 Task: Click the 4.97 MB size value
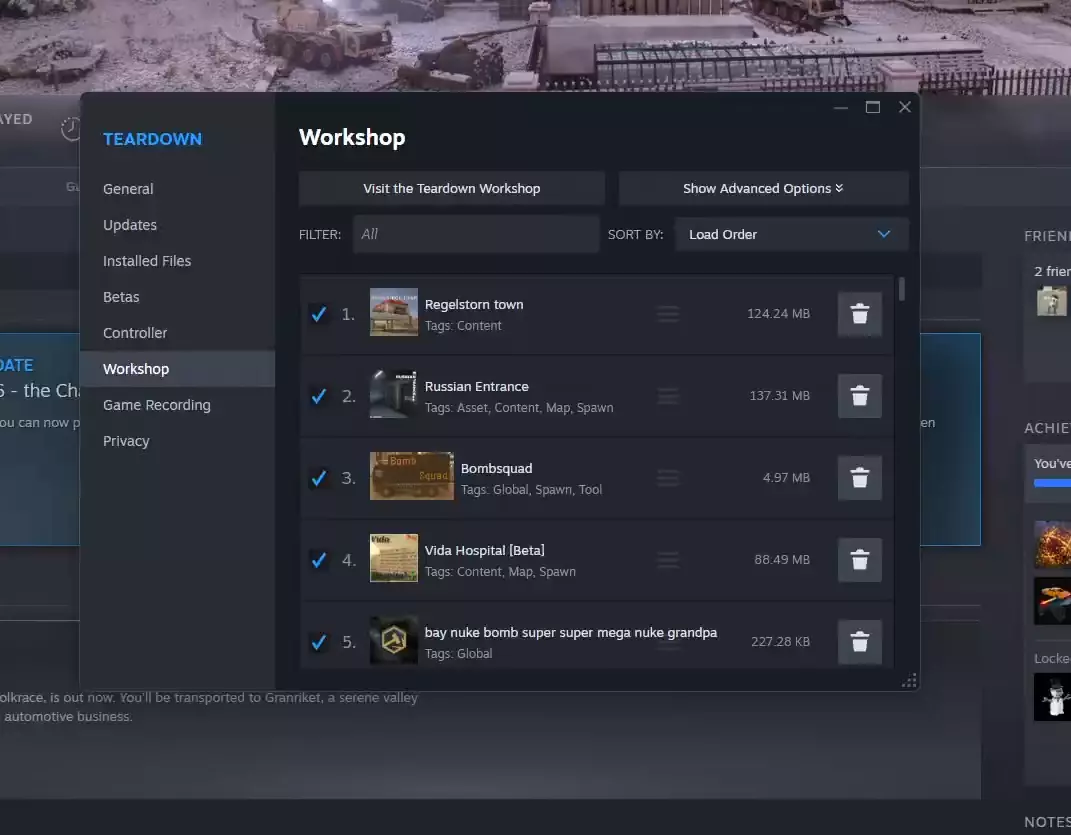coord(786,478)
